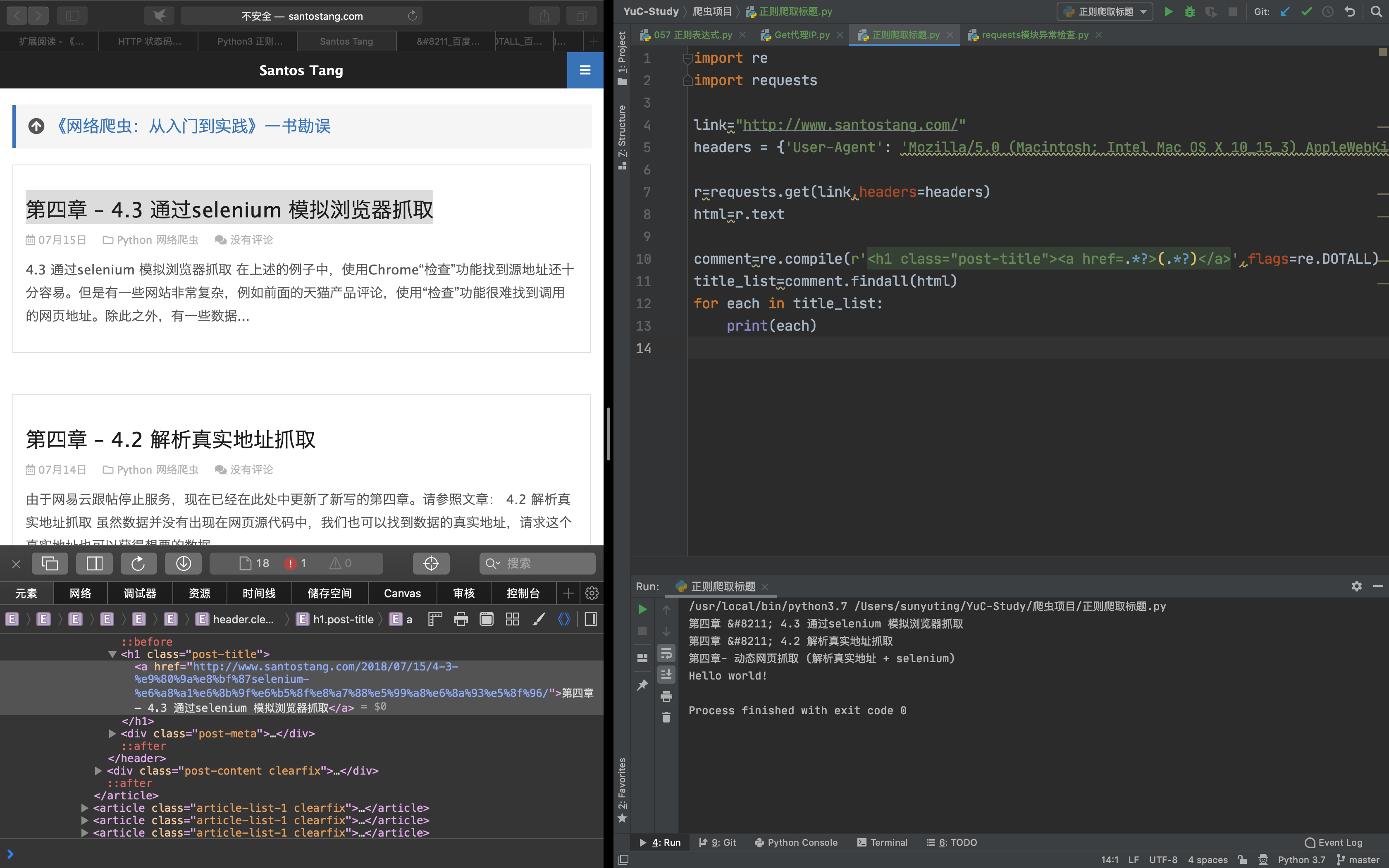This screenshot has height=868, width=1389.
Task: Click the grid overlay icon in inspector
Action: coord(513,619)
